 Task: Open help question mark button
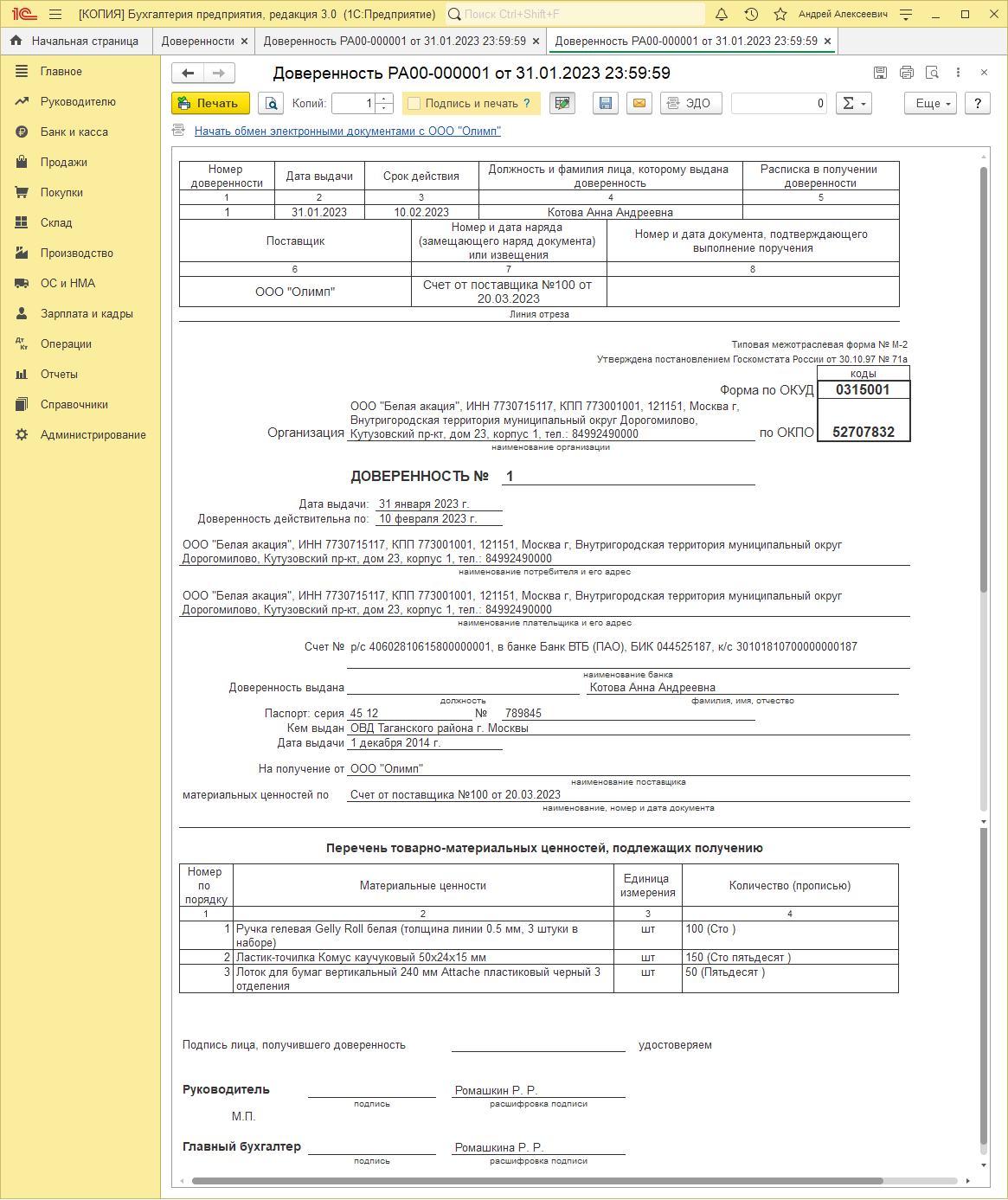point(978,104)
